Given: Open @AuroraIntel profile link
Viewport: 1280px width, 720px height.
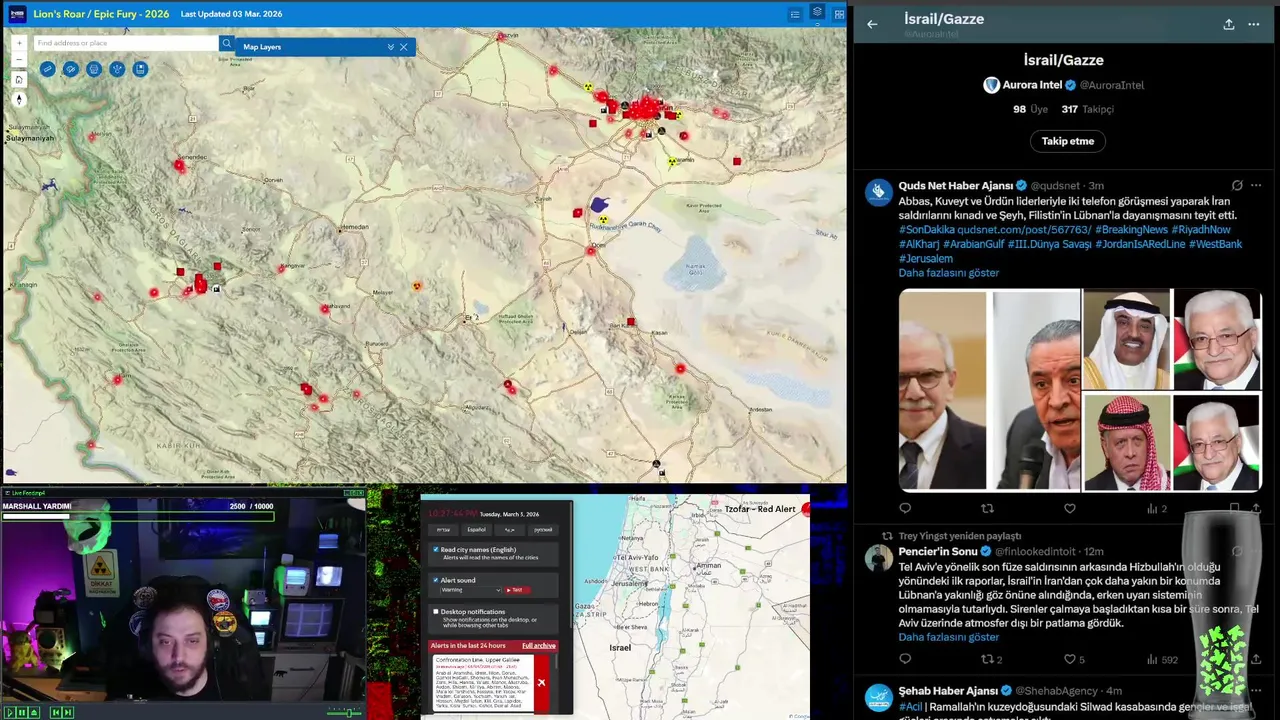Looking at the screenshot, I should pos(1111,85).
